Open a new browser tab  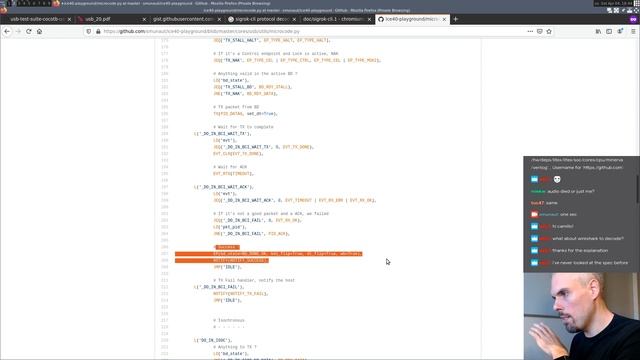(x=456, y=19)
